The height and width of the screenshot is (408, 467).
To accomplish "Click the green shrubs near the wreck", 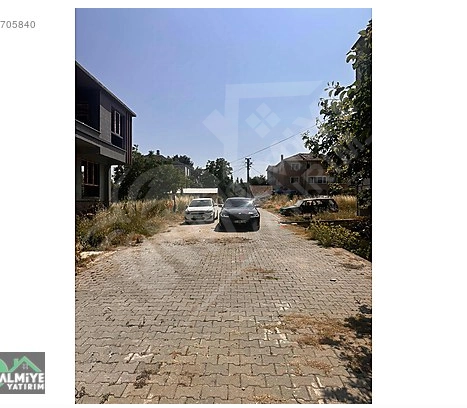I will tap(337, 235).
